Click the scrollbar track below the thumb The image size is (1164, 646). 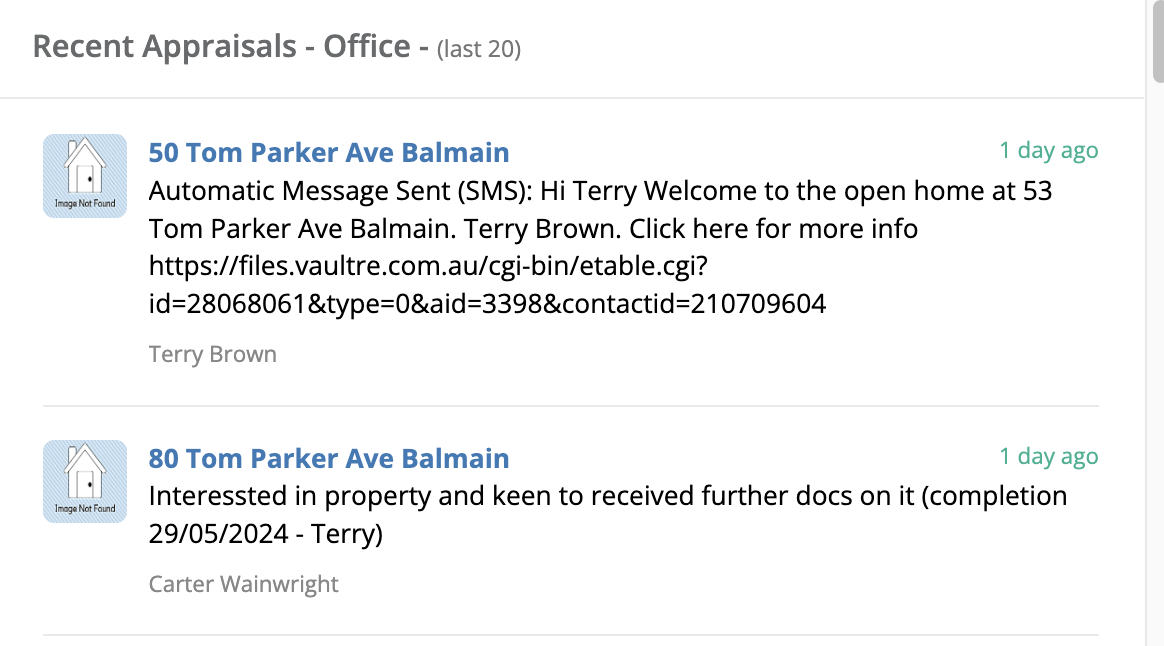(x=1158, y=364)
